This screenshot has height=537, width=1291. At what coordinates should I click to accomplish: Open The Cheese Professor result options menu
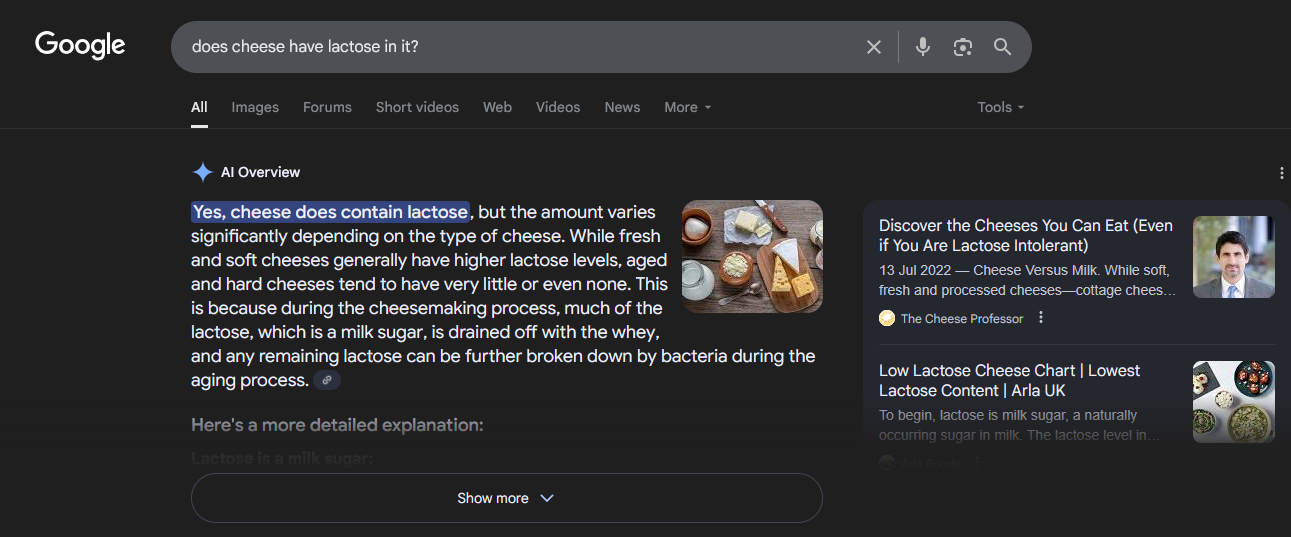[x=1041, y=318]
